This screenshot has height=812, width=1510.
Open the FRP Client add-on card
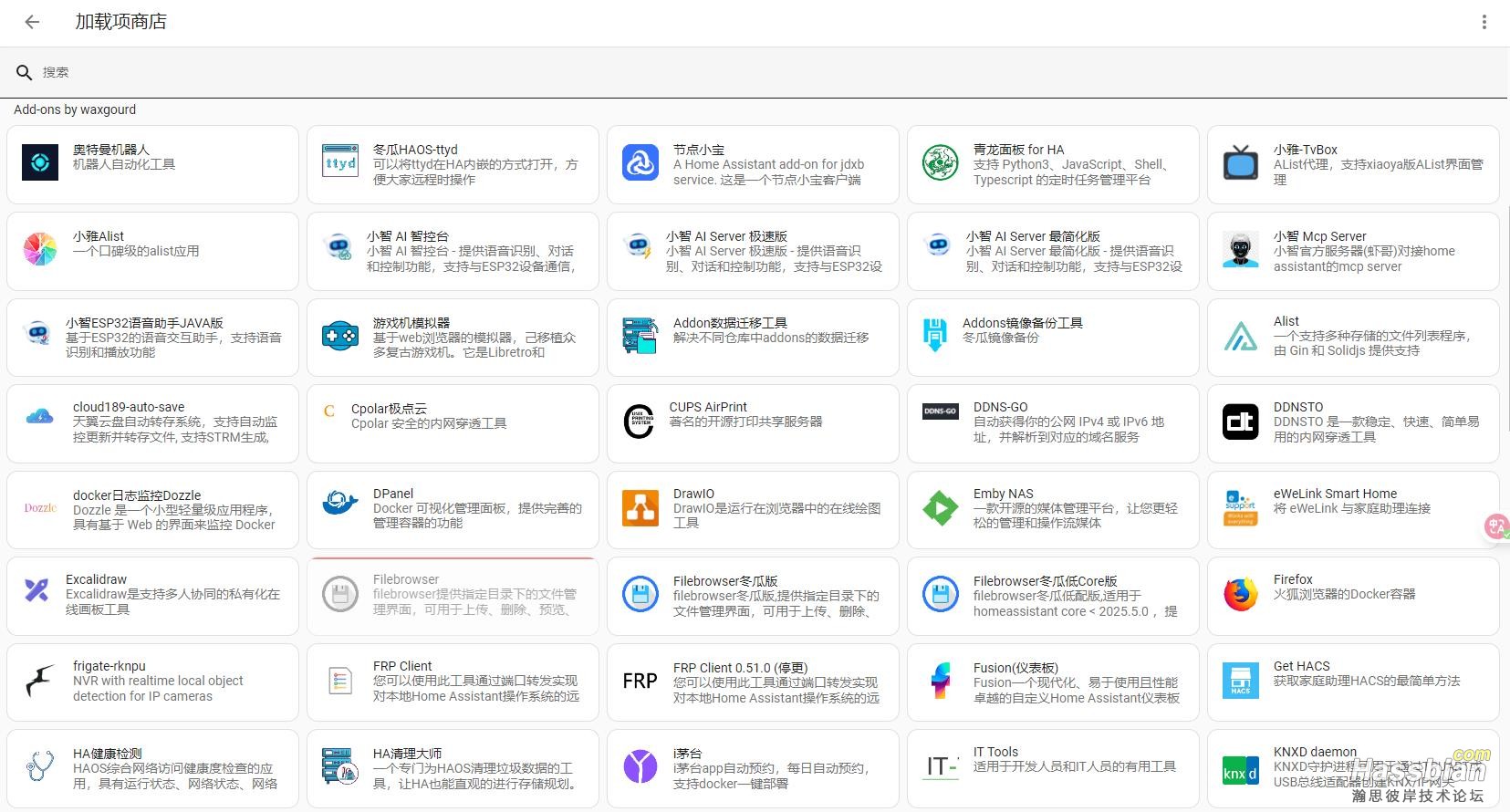pos(453,682)
